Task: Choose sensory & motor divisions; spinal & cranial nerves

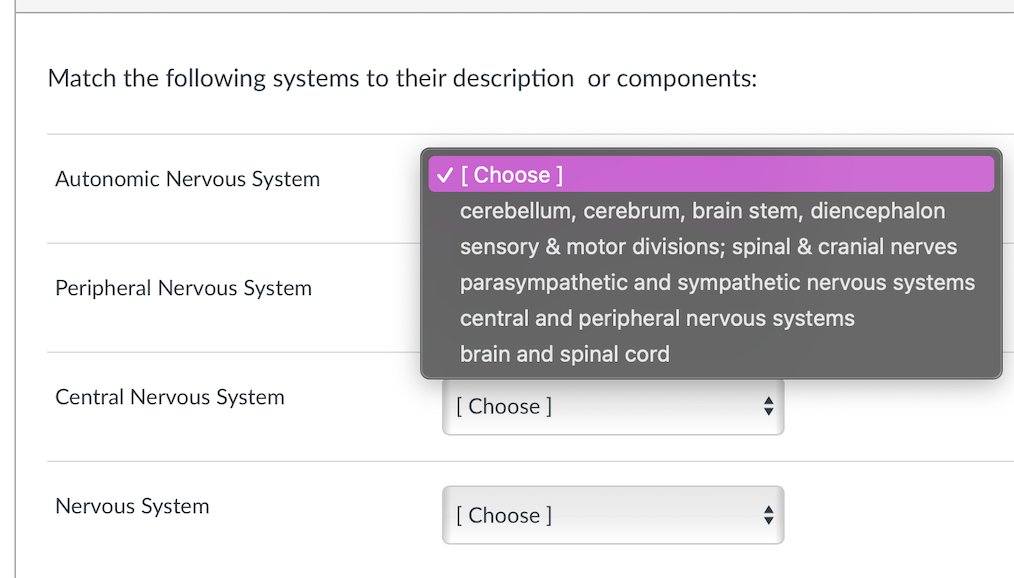Action: point(707,246)
